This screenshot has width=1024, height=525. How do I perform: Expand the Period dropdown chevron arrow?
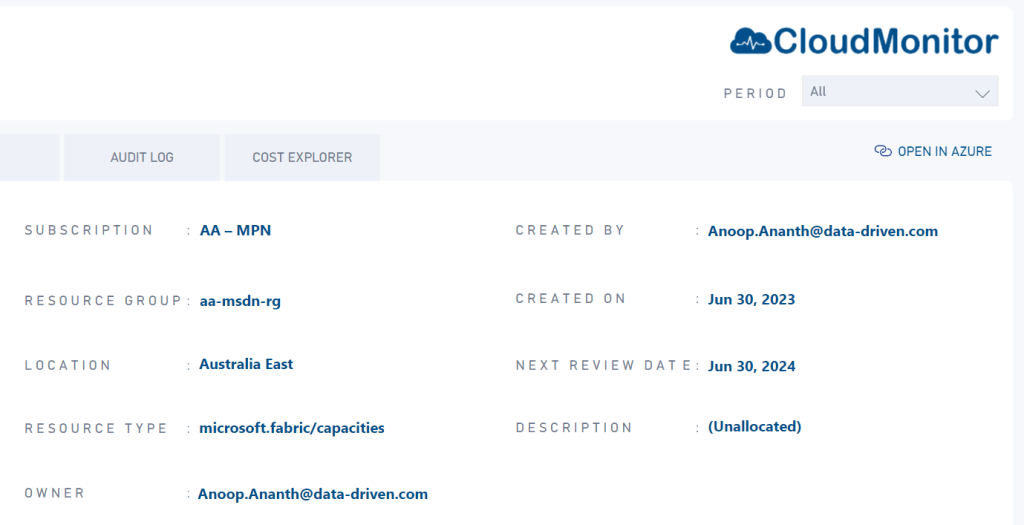point(982,94)
